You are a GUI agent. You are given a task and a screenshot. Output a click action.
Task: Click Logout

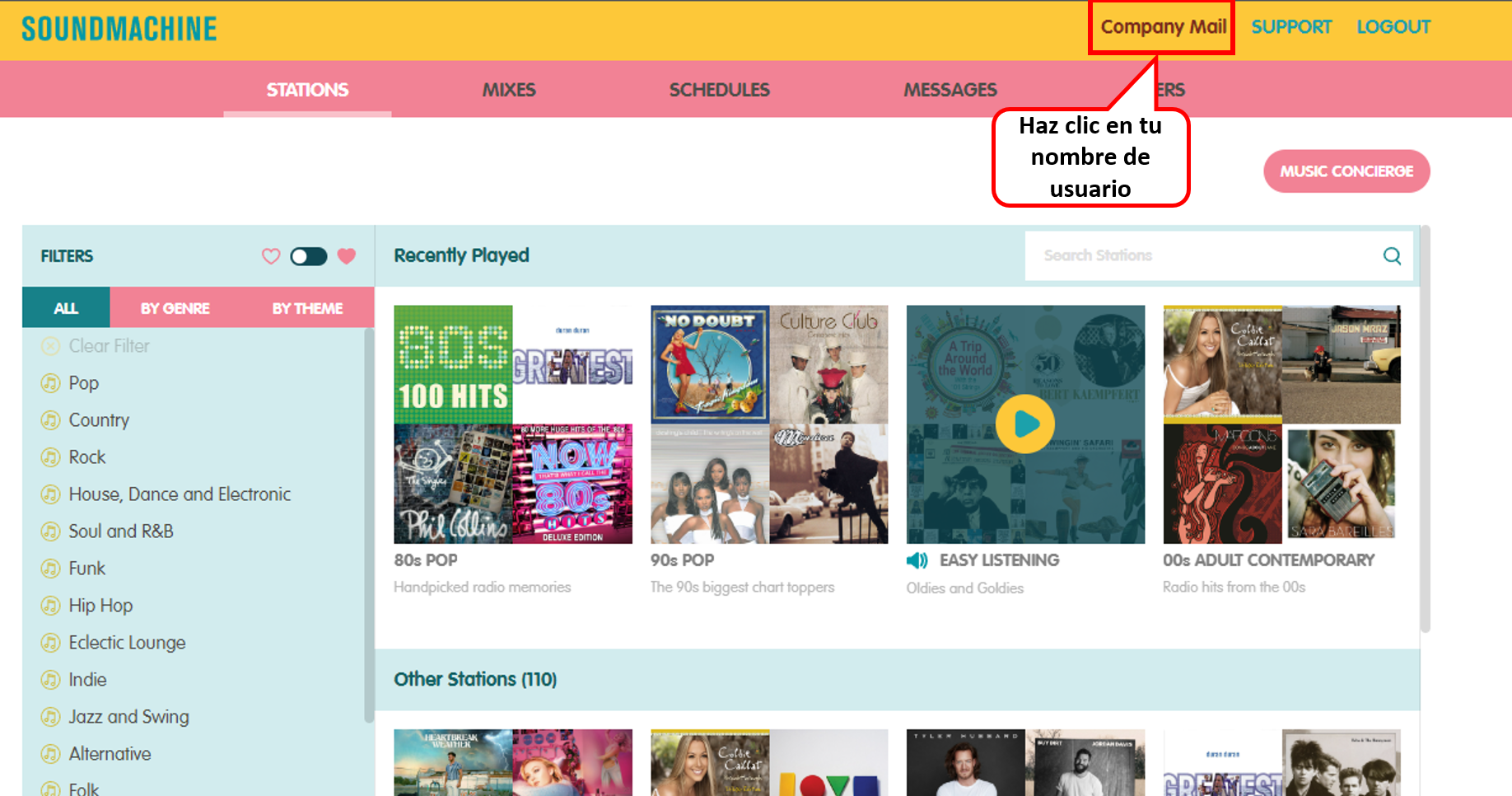1393,26
